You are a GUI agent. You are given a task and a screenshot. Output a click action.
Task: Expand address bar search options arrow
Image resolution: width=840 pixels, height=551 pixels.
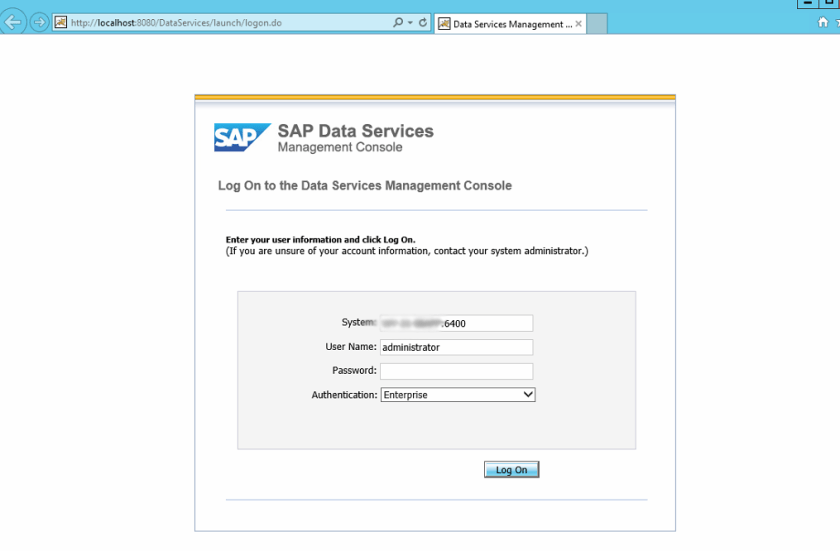[x=409, y=23]
